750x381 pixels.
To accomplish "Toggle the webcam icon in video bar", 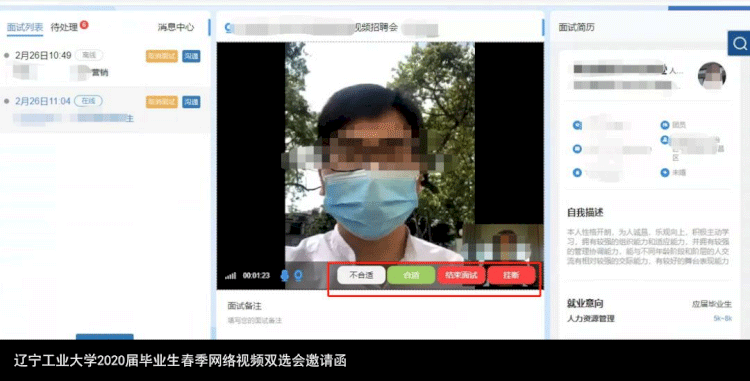I will pyautogui.click(x=298, y=275).
